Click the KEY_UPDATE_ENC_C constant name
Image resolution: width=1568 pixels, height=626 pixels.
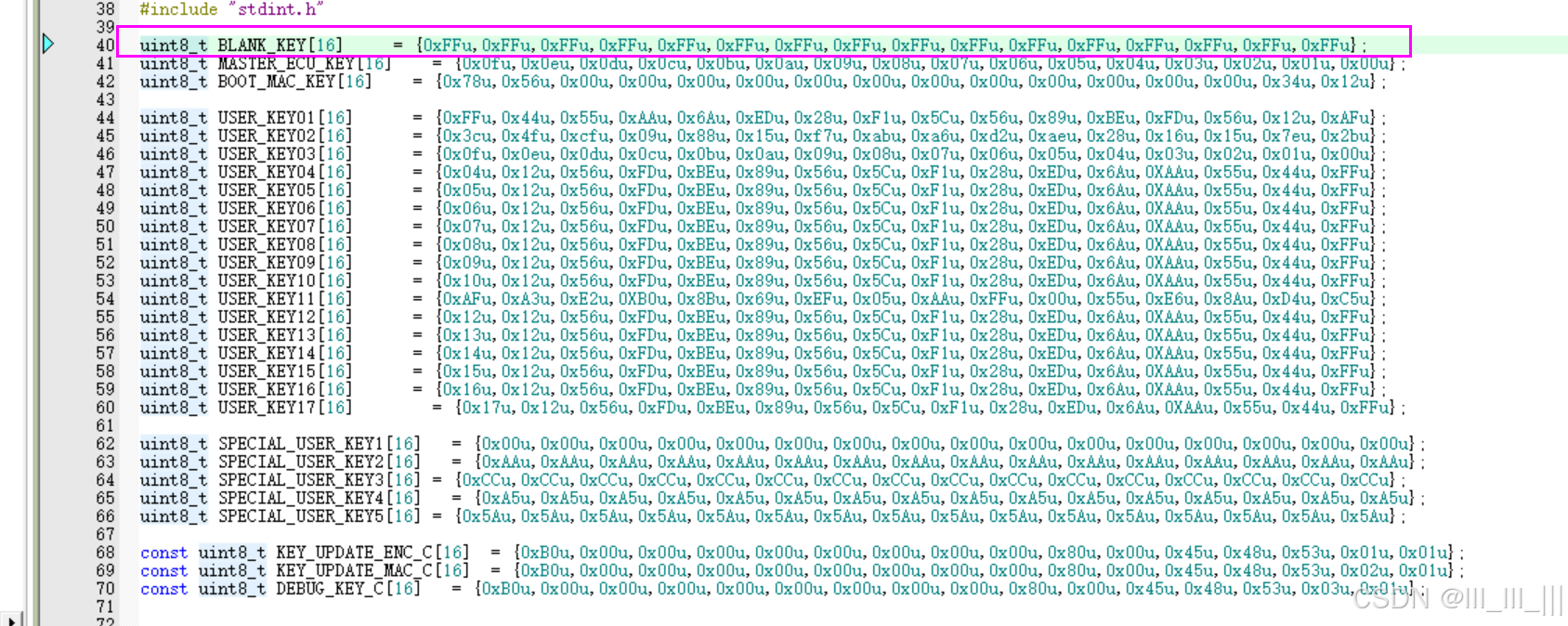354,553
